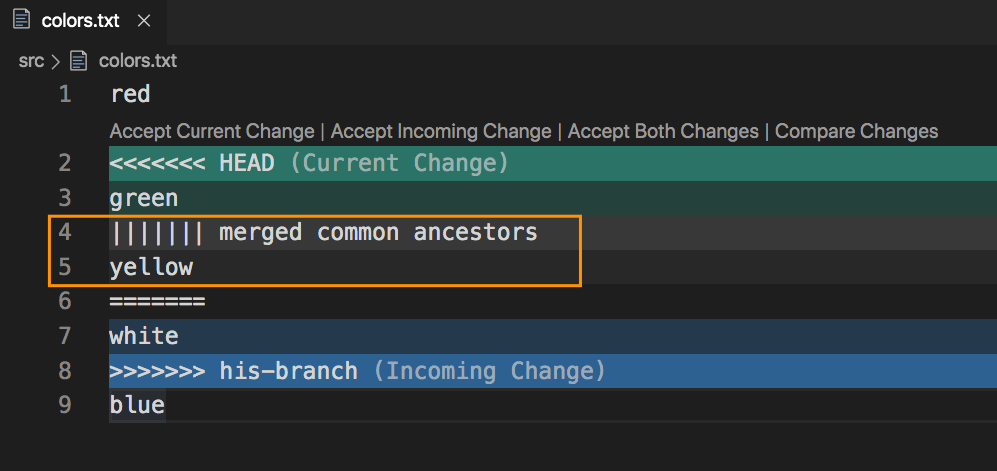997x471 pixels.
Task: Click the HEAD Current Change marker line
Action: [309, 163]
